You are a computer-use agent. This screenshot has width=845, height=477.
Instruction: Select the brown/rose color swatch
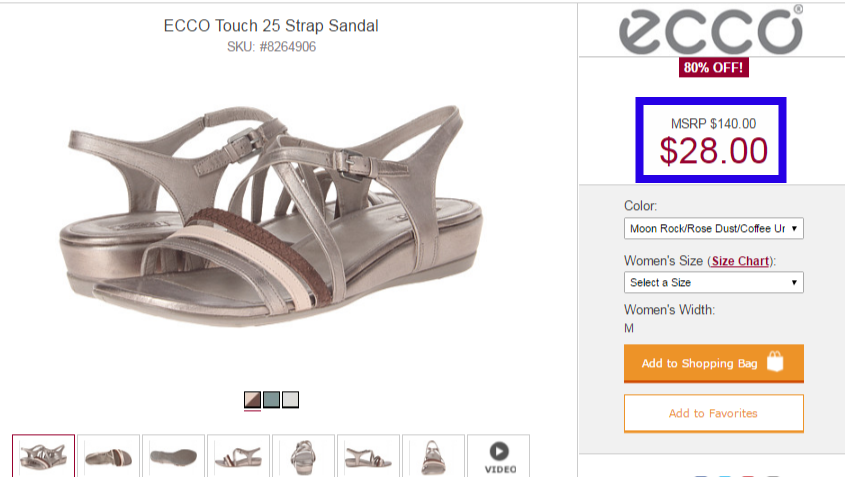[x=253, y=400]
